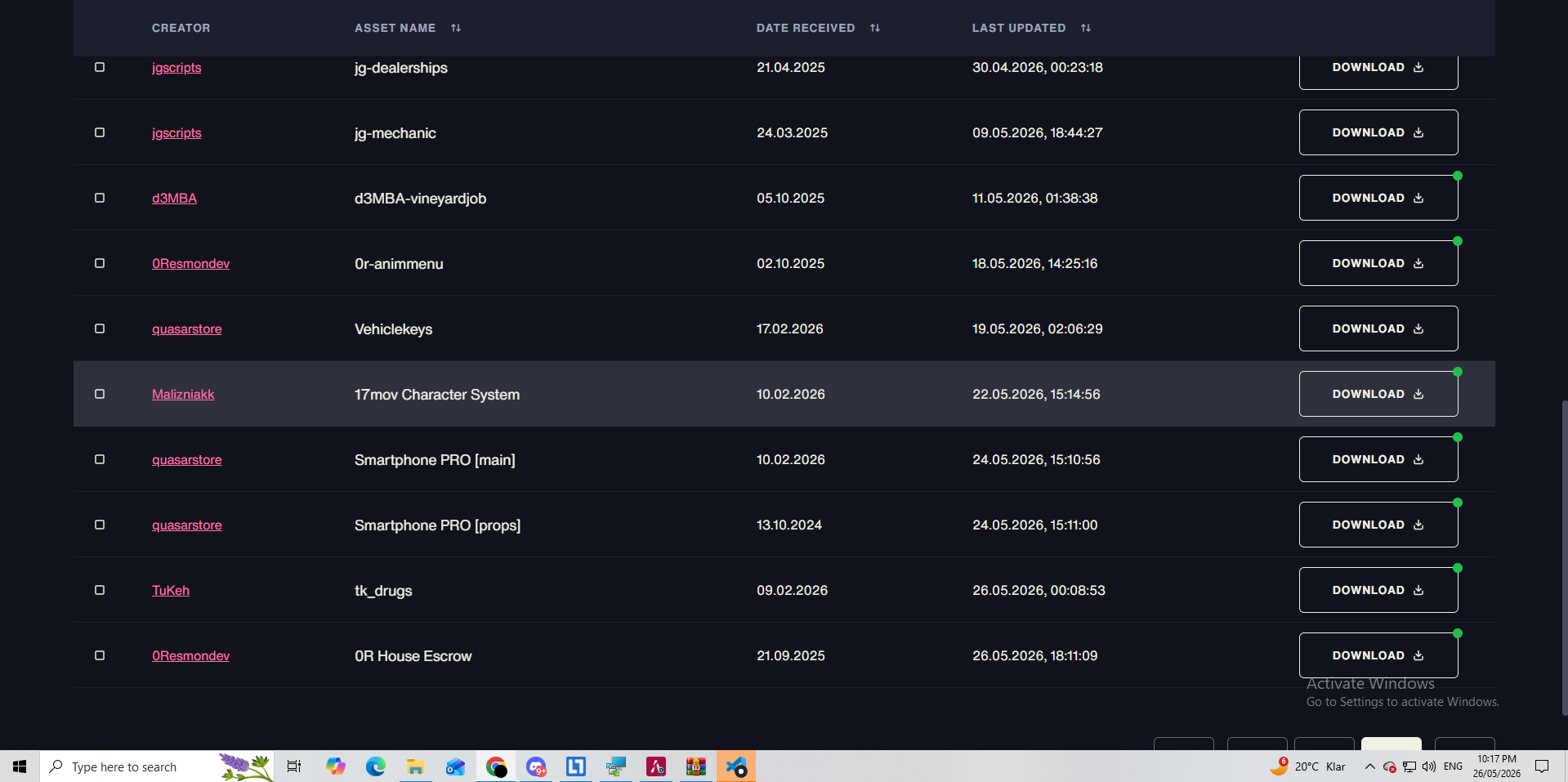Open 0Resmondev link for 0R House Escrow

pyautogui.click(x=190, y=656)
